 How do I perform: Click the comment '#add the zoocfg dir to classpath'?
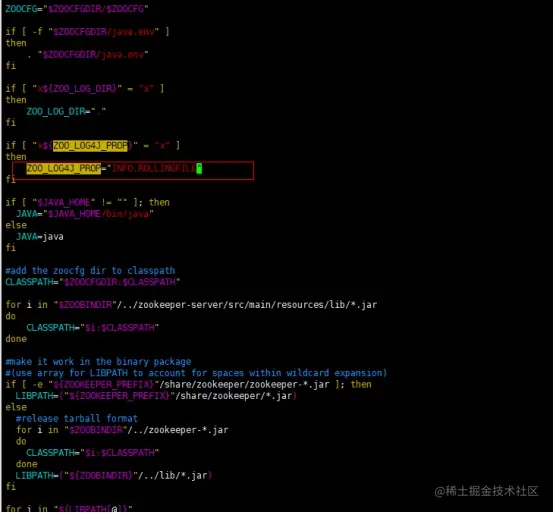pos(90,271)
